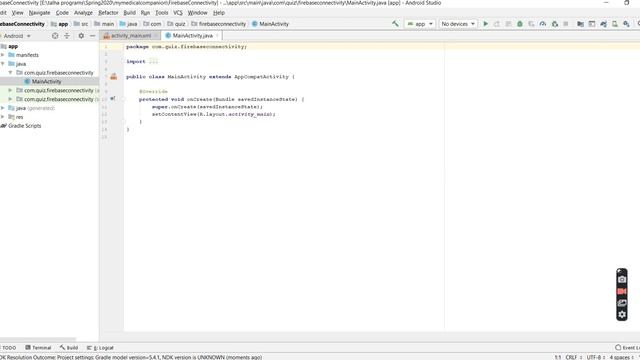Viewport: 640px width, 360px height.
Task: Open the recorder overlay settings gear
Action: point(622,314)
